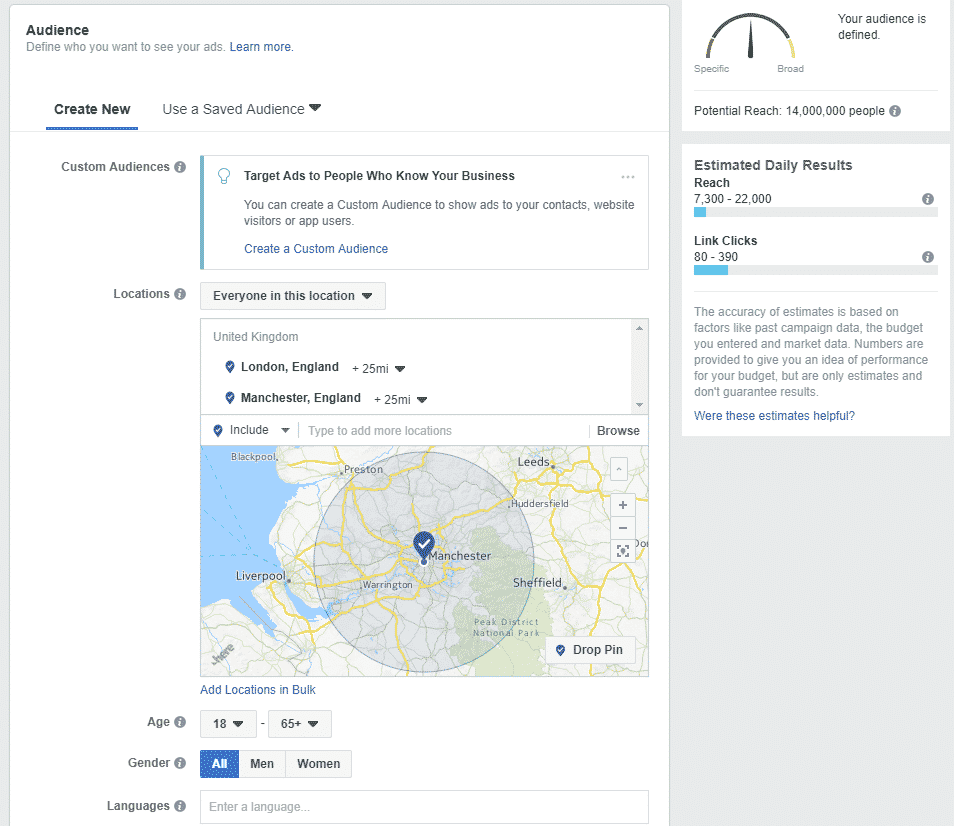Open the three-dots menu in Custom Audience tip

[x=627, y=177]
